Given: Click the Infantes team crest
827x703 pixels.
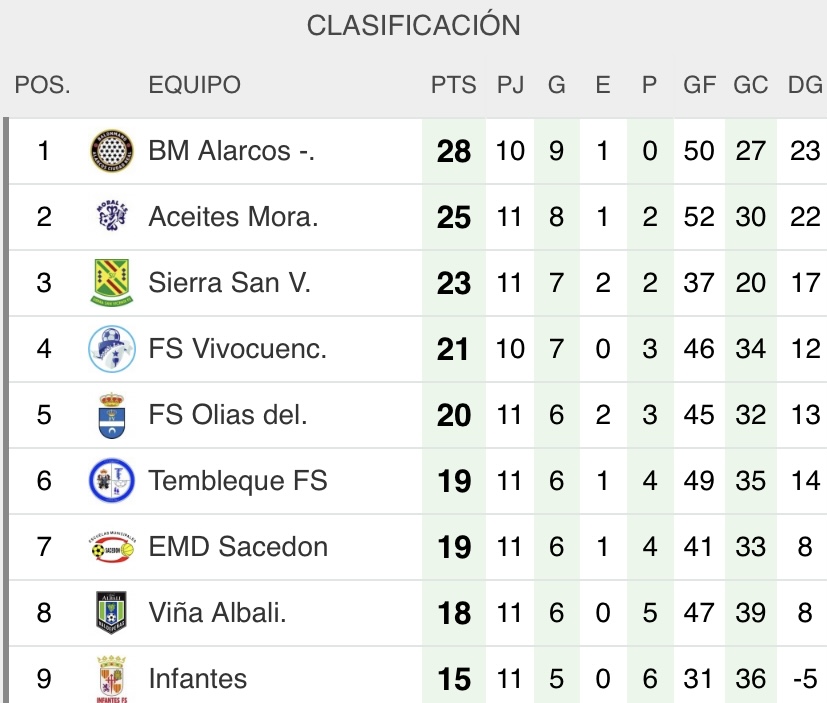Looking at the screenshot, I should (x=111, y=679).
